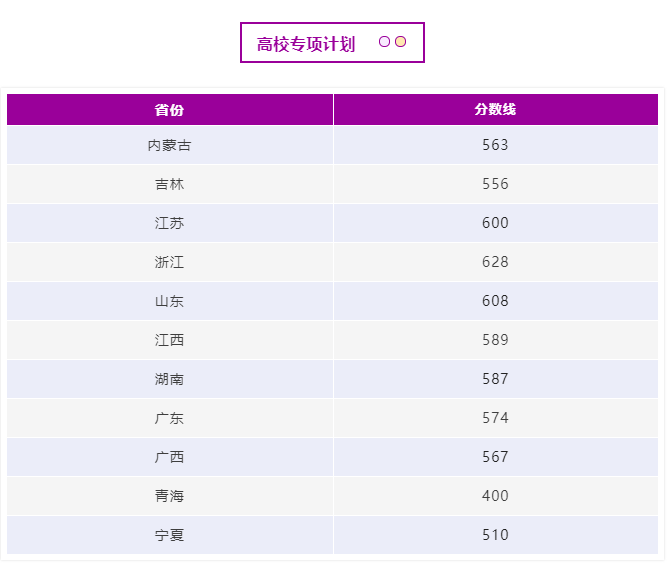Click the 高校专项计划 title box

click(306, 44)
